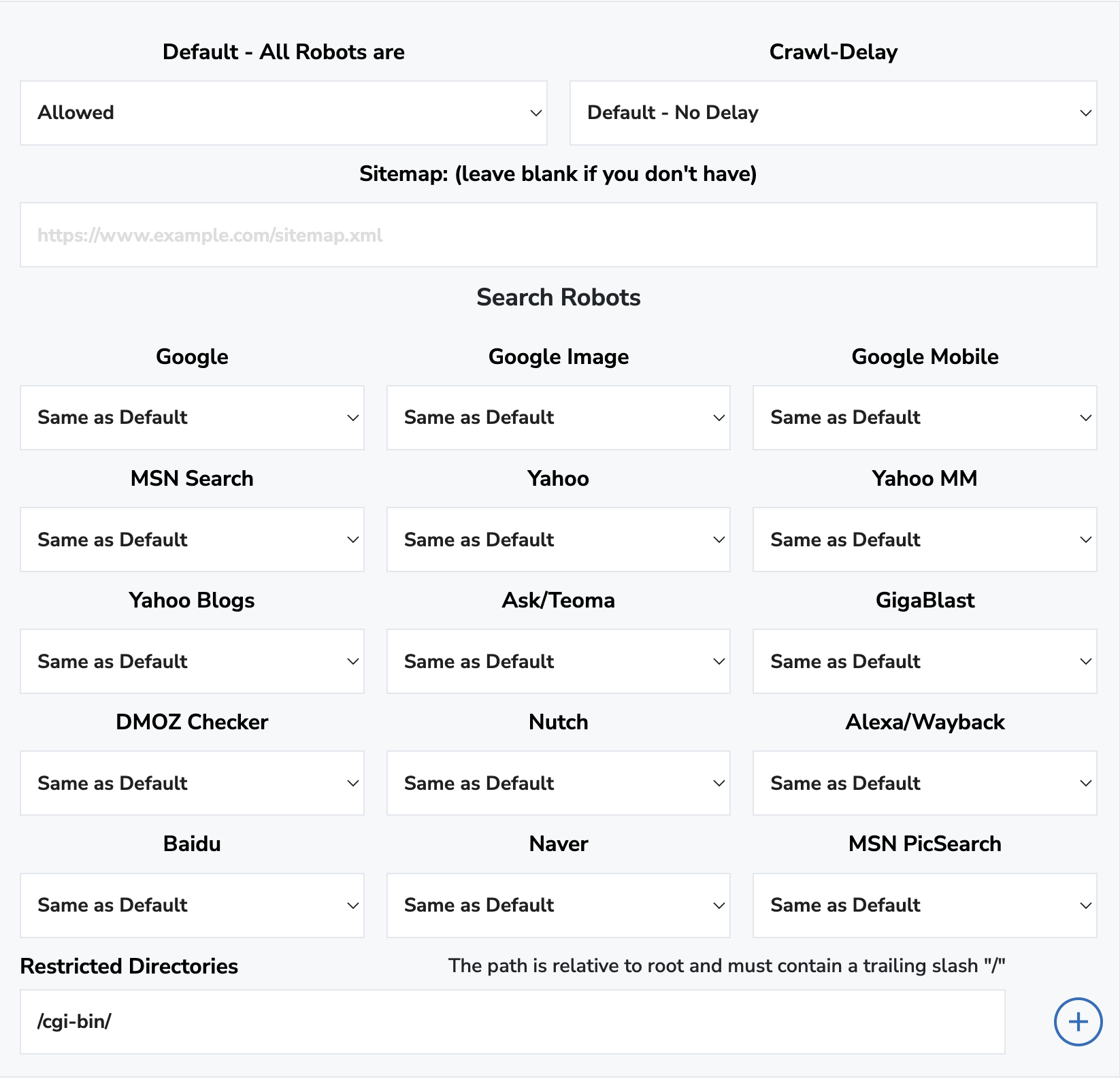Select the GigaBlast dropdown
This screenshot has height=1079, width=1120.
click(925, 661)
